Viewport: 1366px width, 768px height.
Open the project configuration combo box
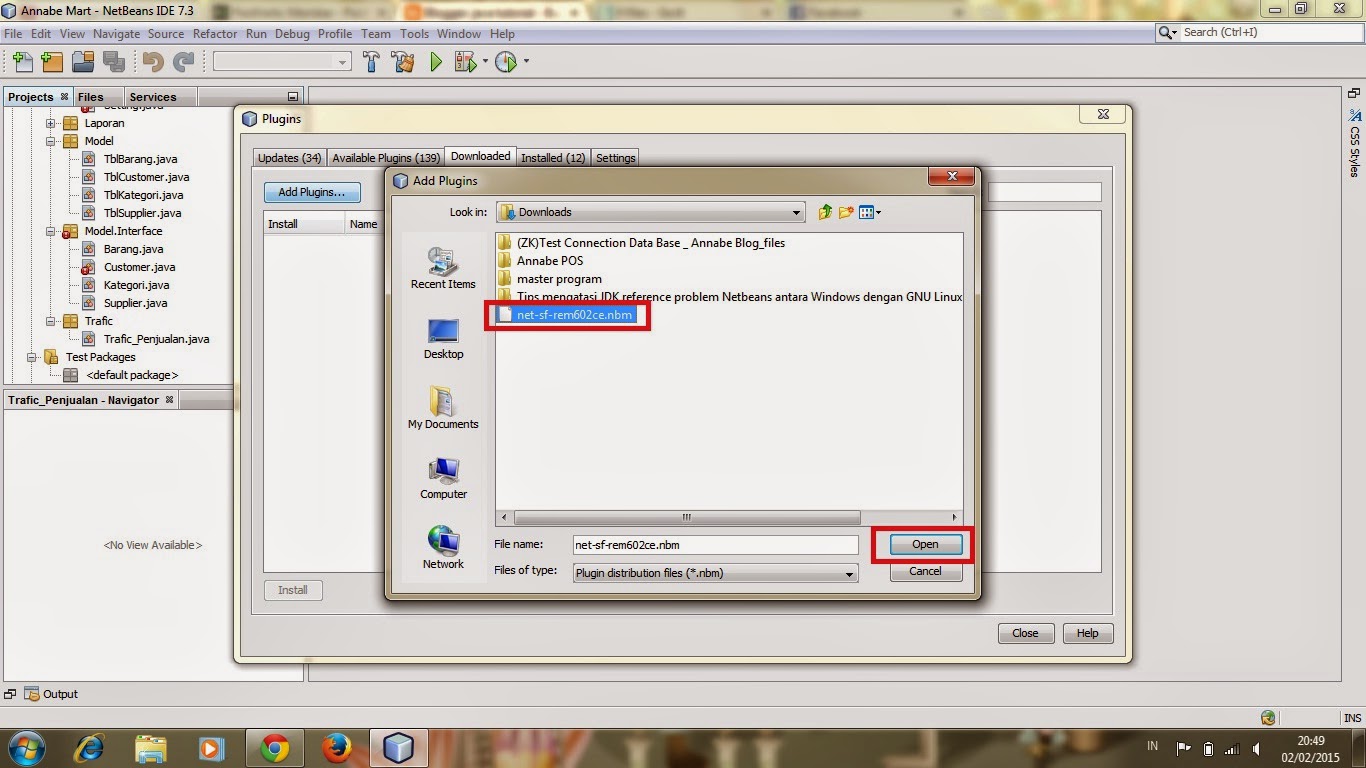point(282,62)
